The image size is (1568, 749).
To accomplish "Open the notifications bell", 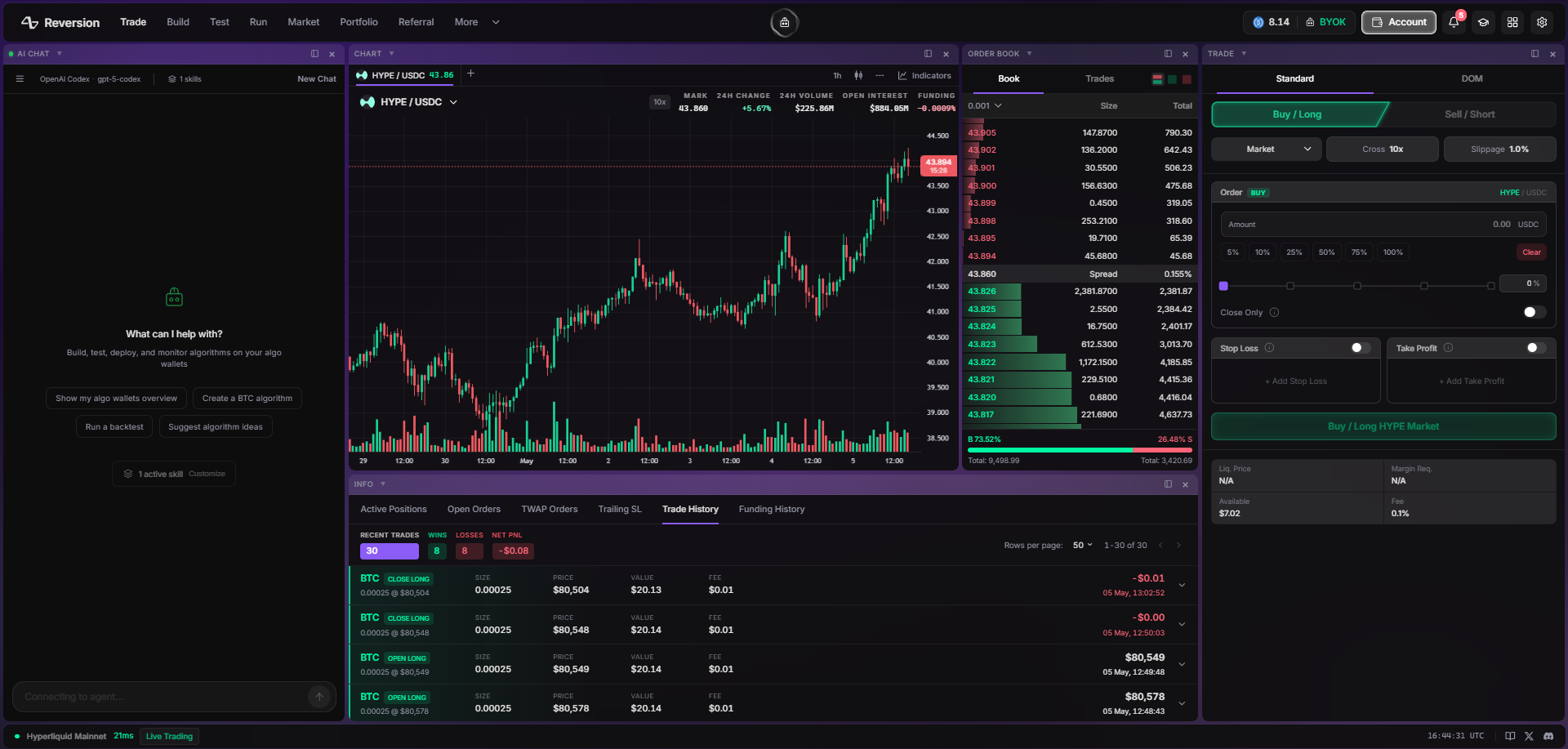I will [x=1454, y=23].
